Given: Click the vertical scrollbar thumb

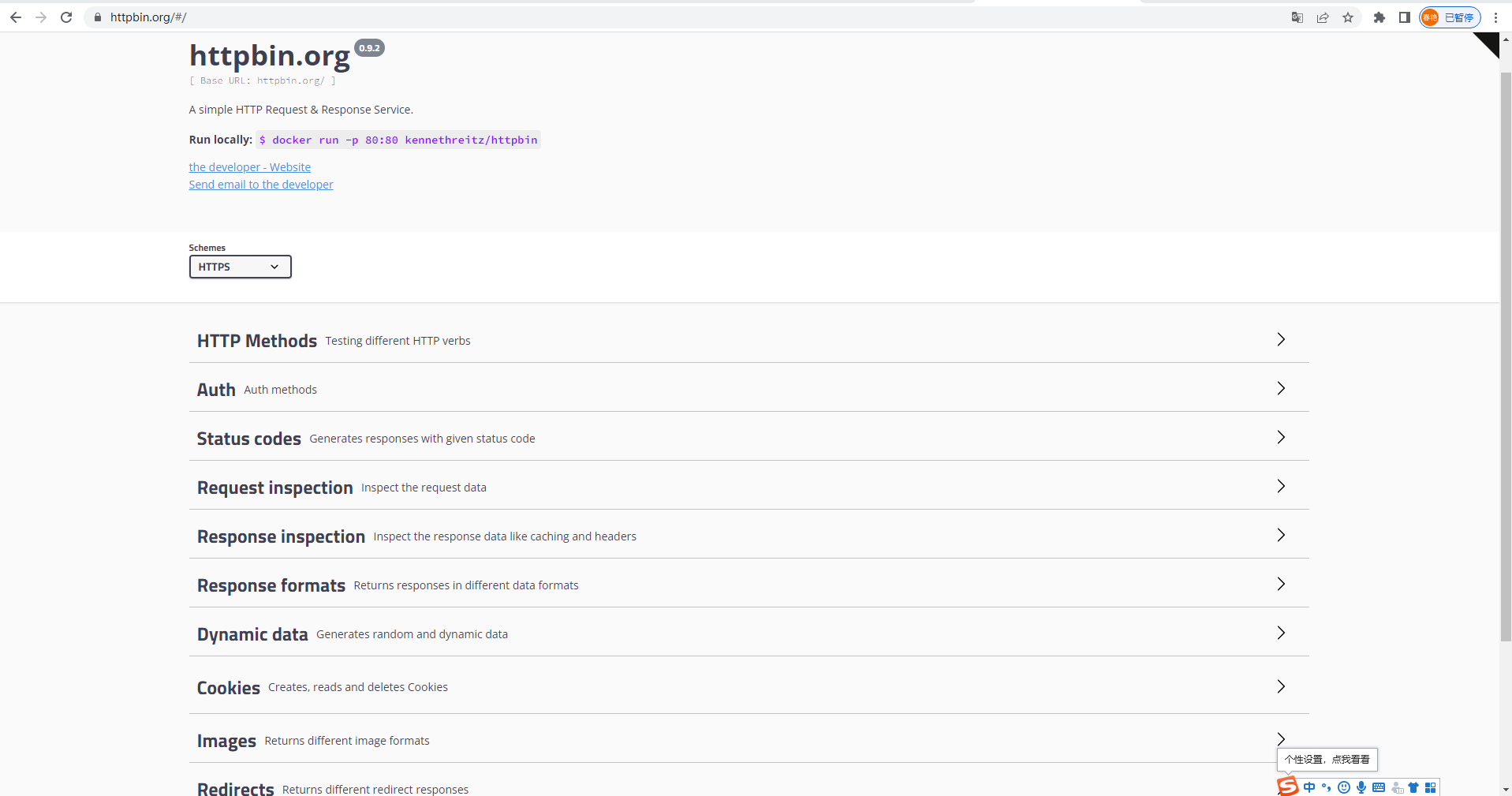Looking at the screenshot, I should pos(1506,357).
